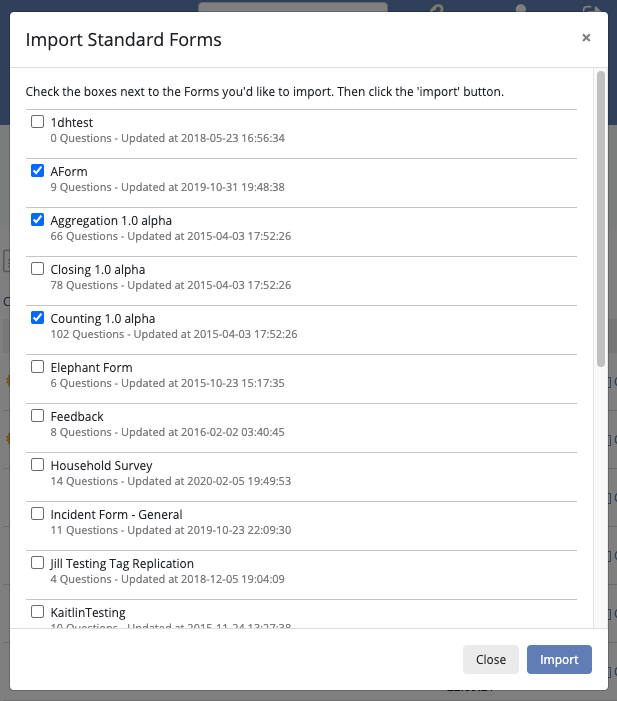Click the KaitlinTesting label
The image size is (617, 701).
pos(88,613)
